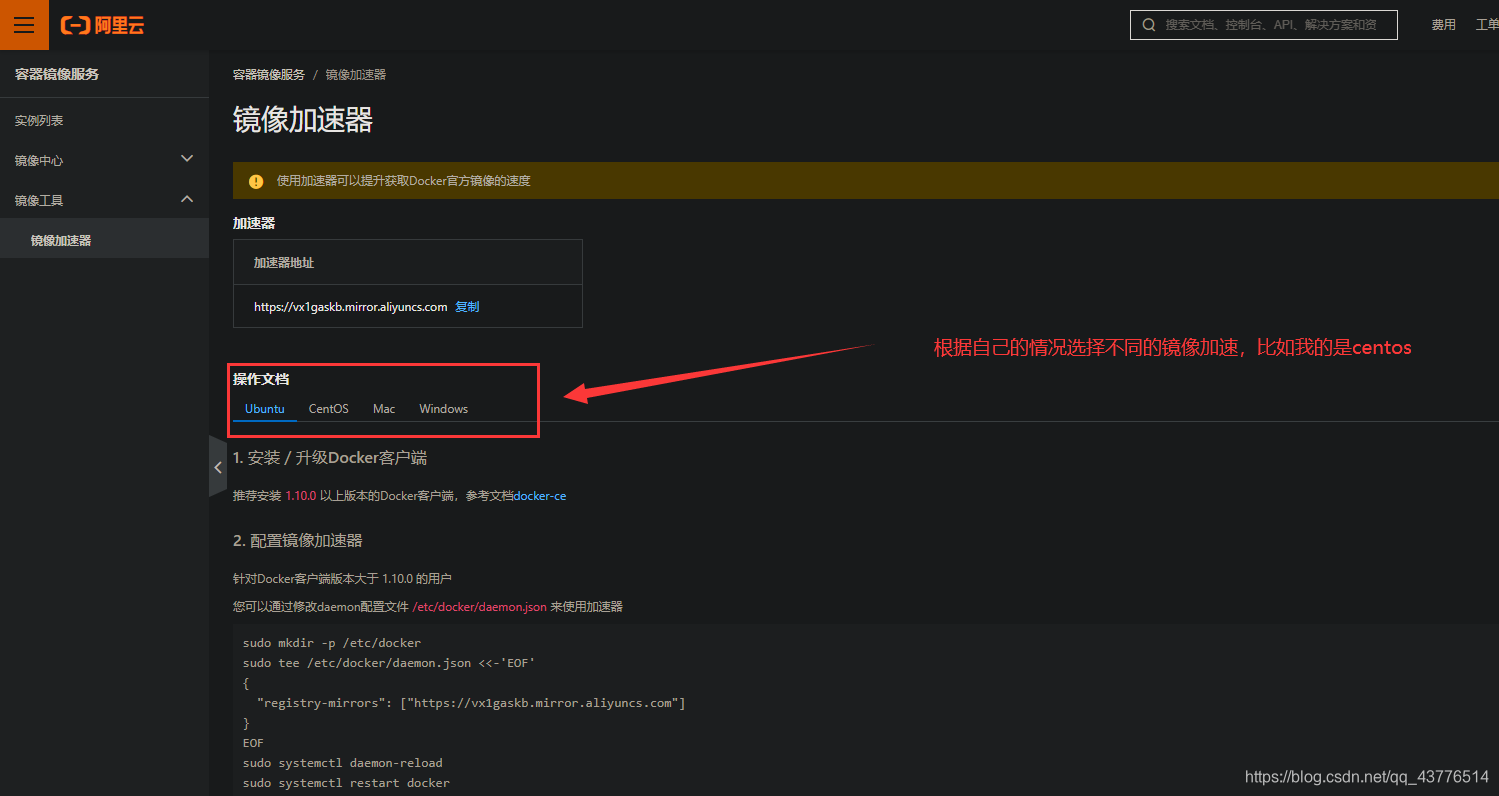Click the yellow warning info icon
The height and width of the screenshot is (796, 1499).
click(256, 181)
